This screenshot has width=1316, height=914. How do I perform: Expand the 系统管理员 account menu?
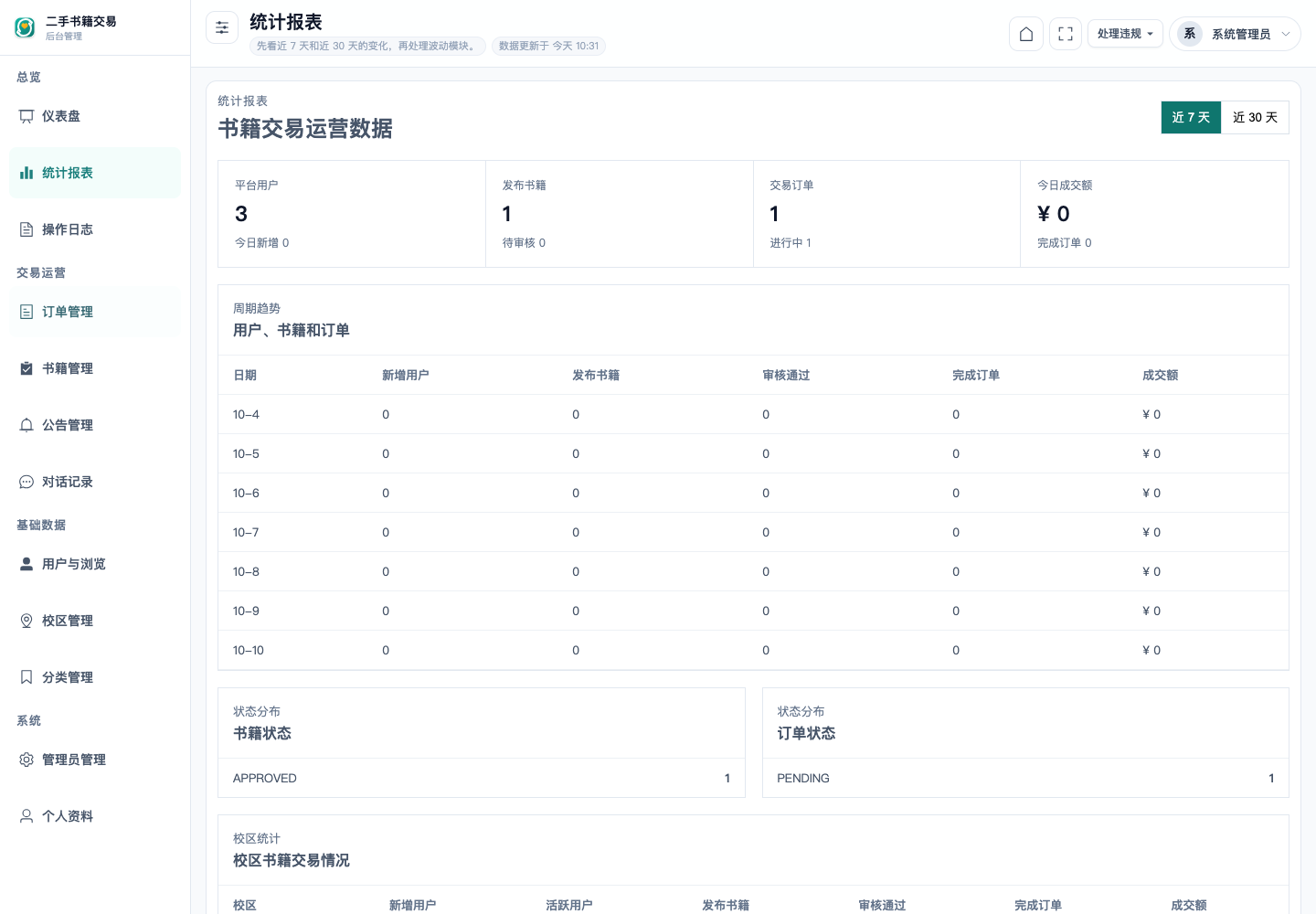click(x=1235, y=34)
